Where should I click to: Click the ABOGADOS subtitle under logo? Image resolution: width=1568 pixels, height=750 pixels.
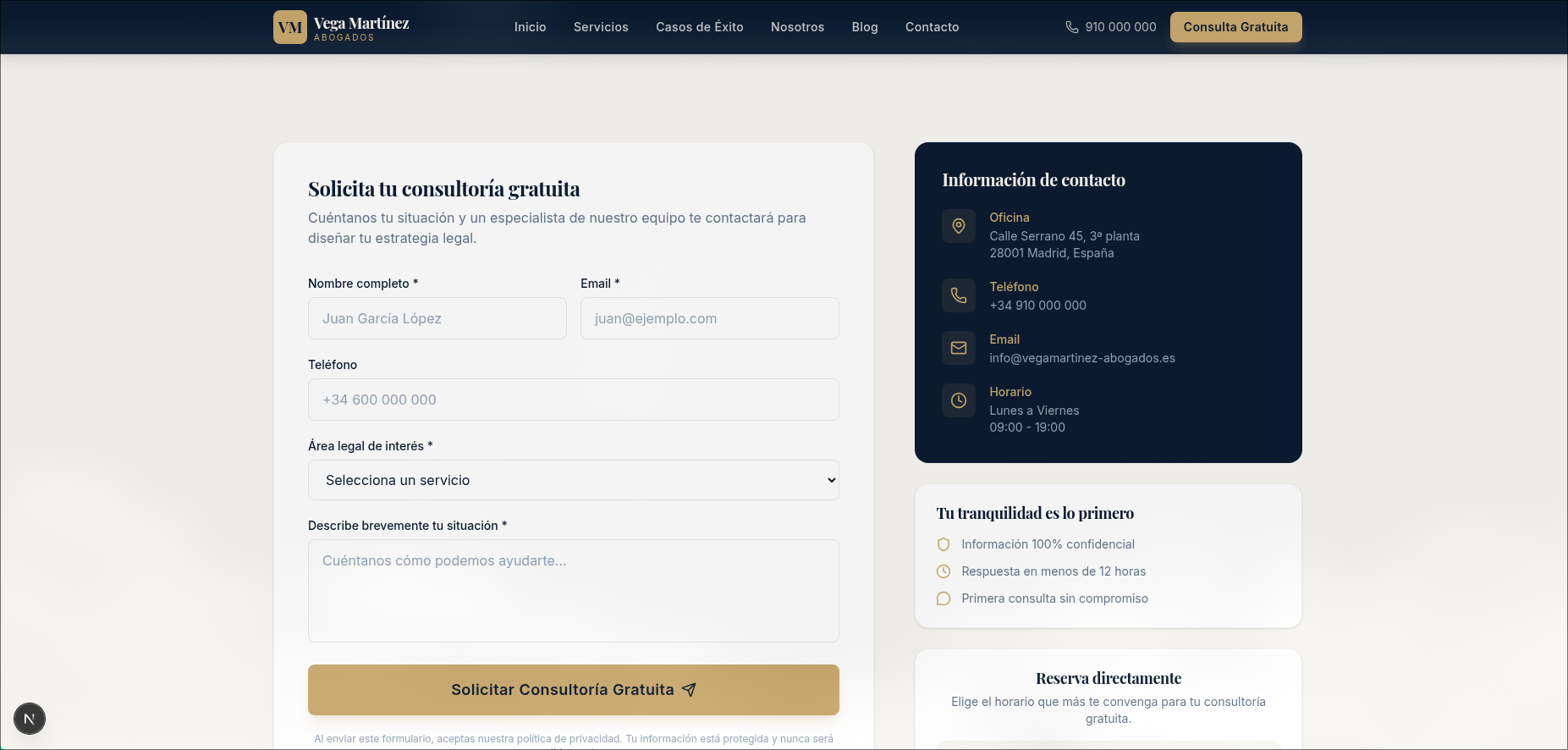click(x=344, y=38)
